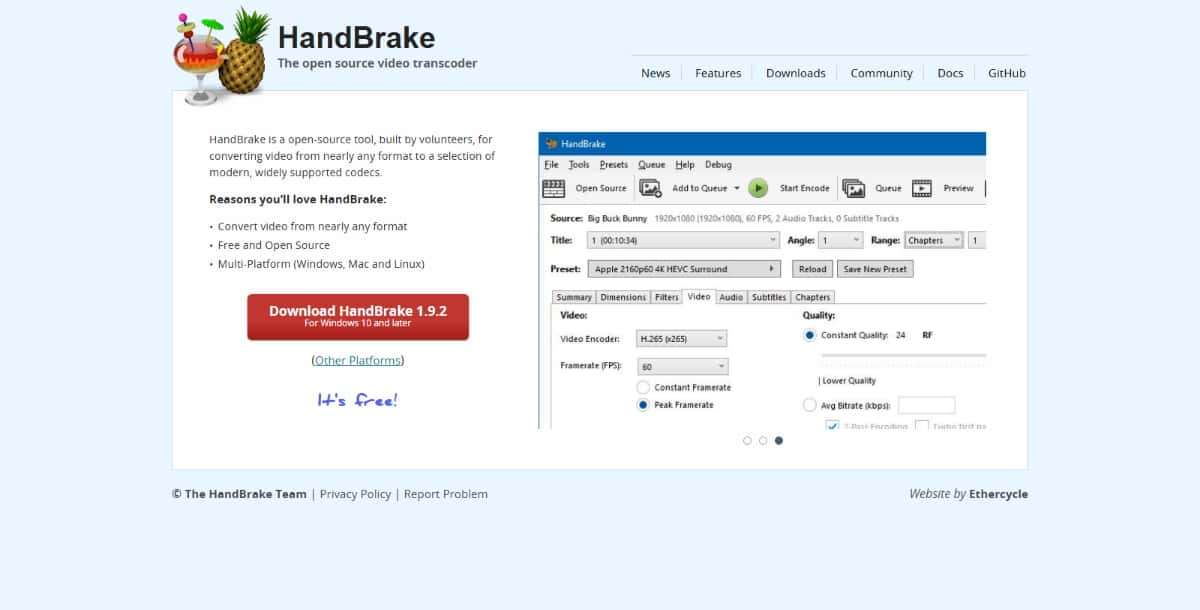
Task: Open the Presets menu
Action: pyautogui.click(x=614, y=165)
